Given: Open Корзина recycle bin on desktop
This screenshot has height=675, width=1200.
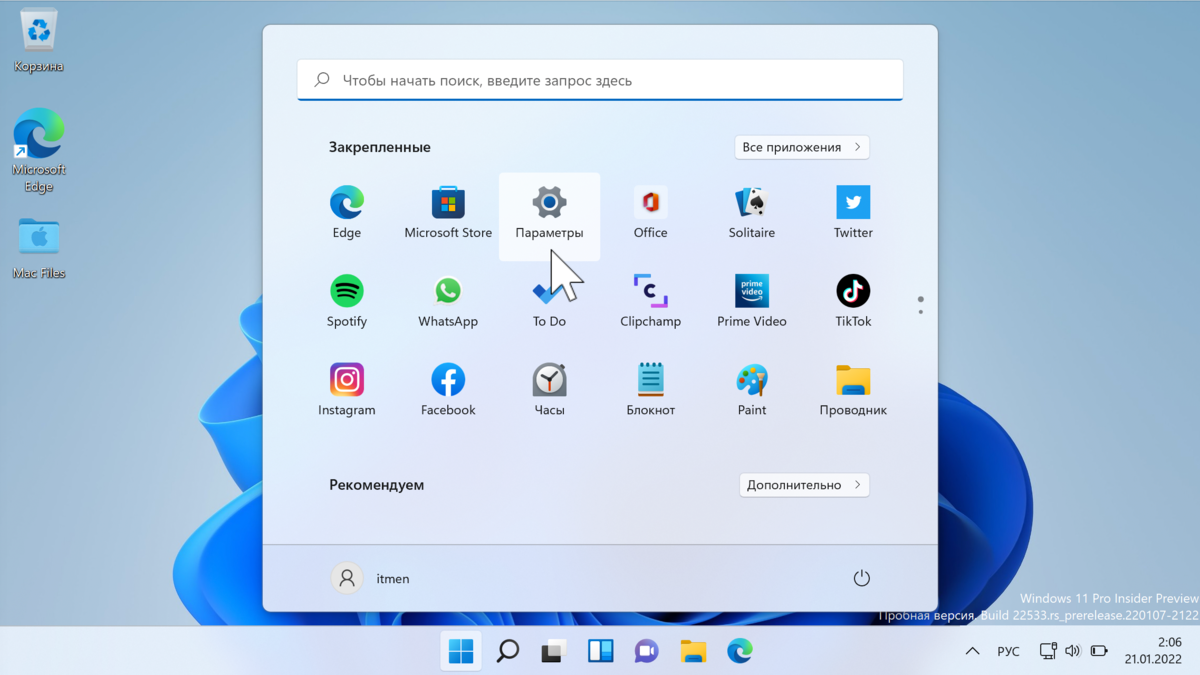Looking at the screenshot, I should coord(39,42).
